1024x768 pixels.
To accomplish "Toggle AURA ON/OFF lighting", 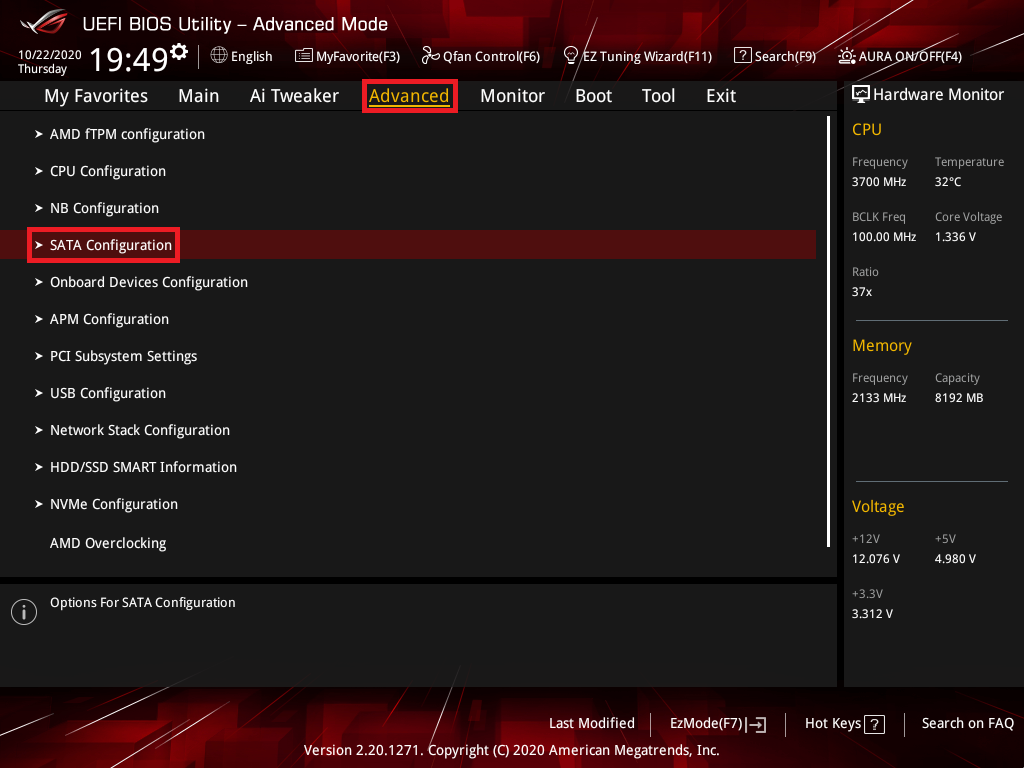I will click(x=847, y=56).
